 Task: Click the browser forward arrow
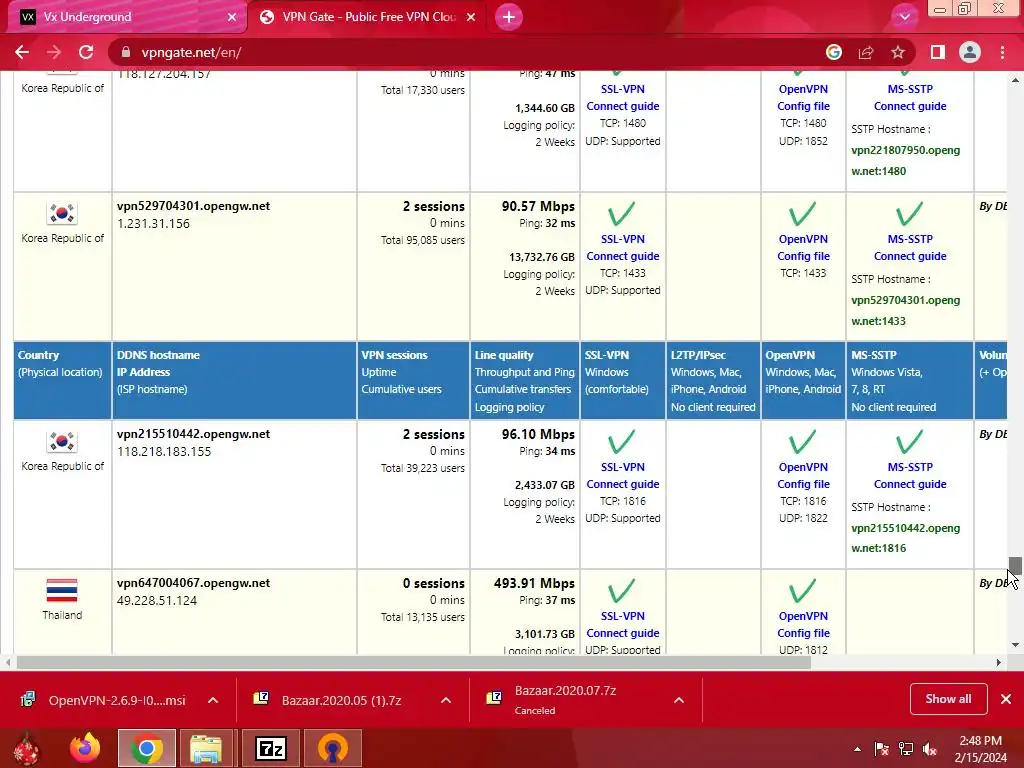point(54,52)
